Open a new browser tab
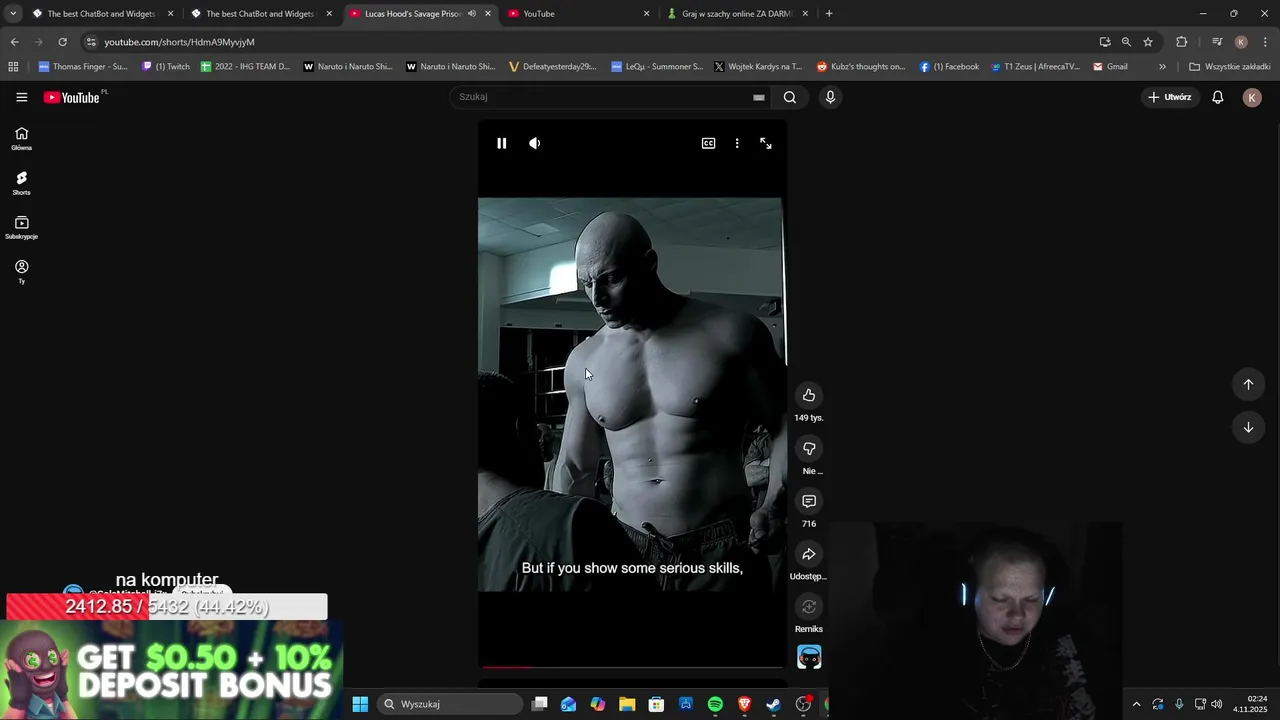The image size is (1280, 720). (829, 14)
